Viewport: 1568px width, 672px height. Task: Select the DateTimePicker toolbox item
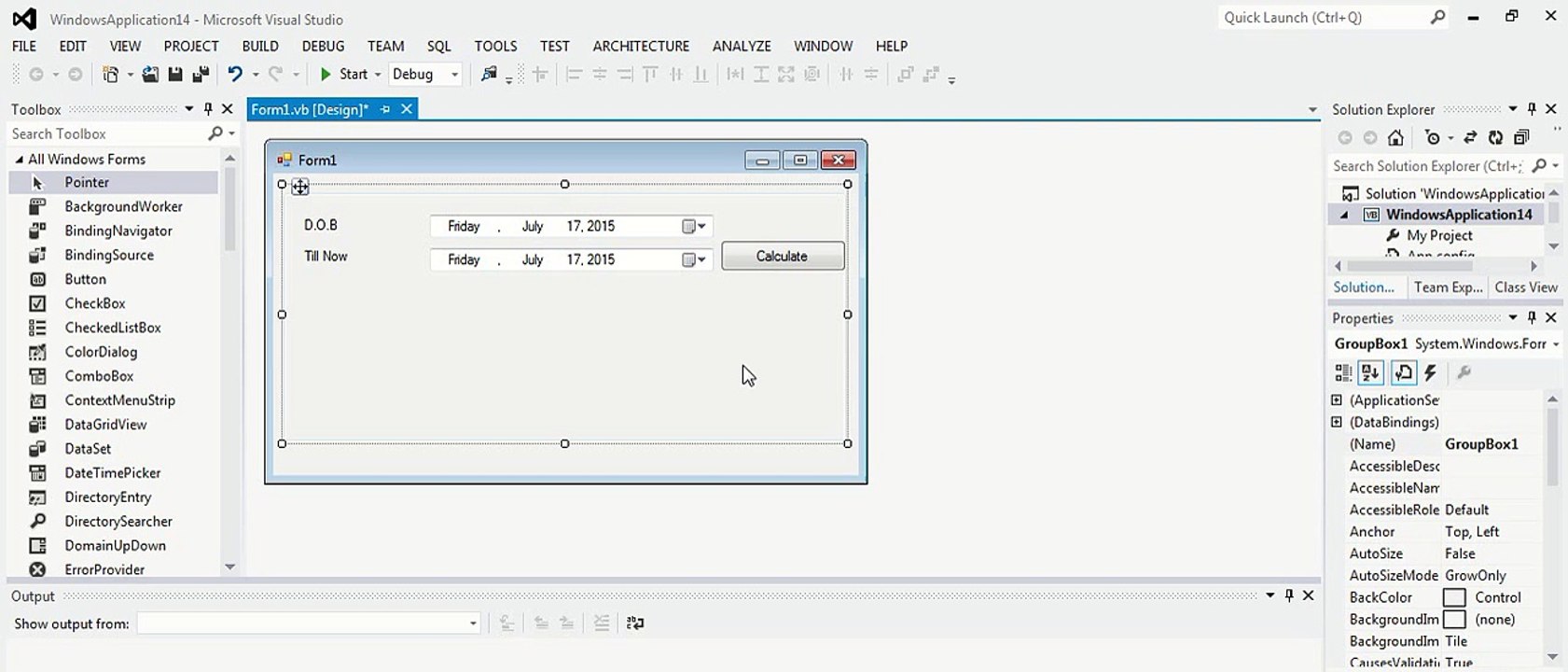113,473
